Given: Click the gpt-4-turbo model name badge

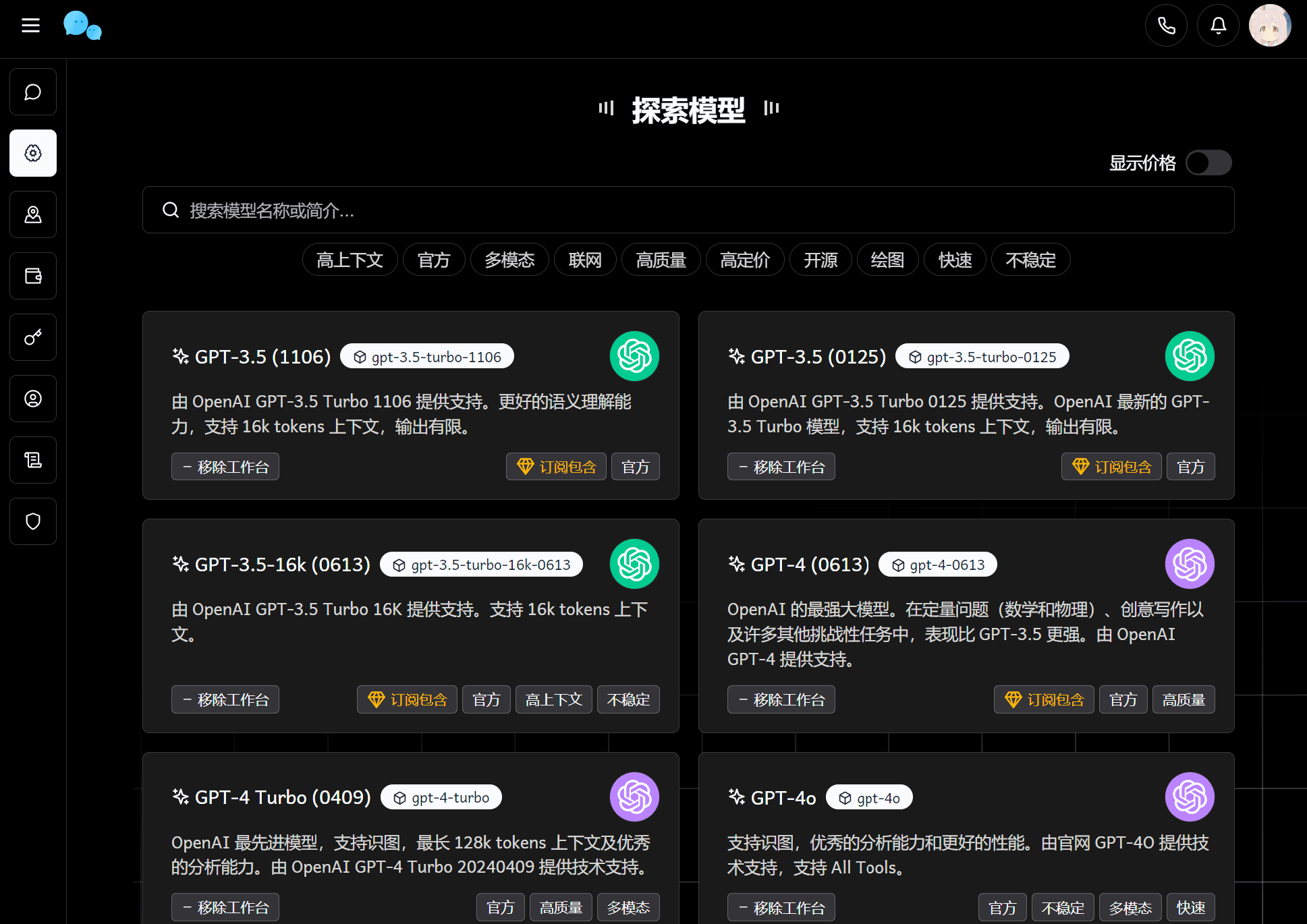Looking at the screenshot, I should point(441,797).
